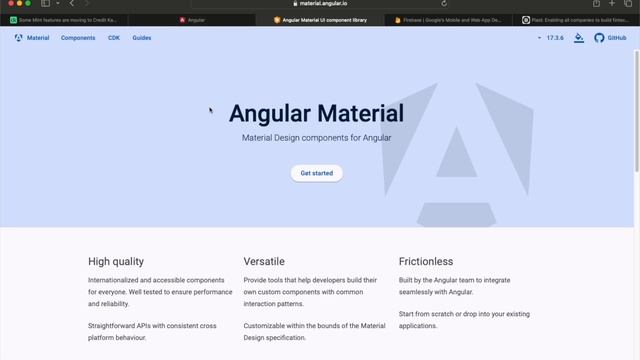The height and width of the screenshot is (360, 640).
Task: Select the Angular Material UI component library tab
Action: pyautogui.click(x=320, y=20)
